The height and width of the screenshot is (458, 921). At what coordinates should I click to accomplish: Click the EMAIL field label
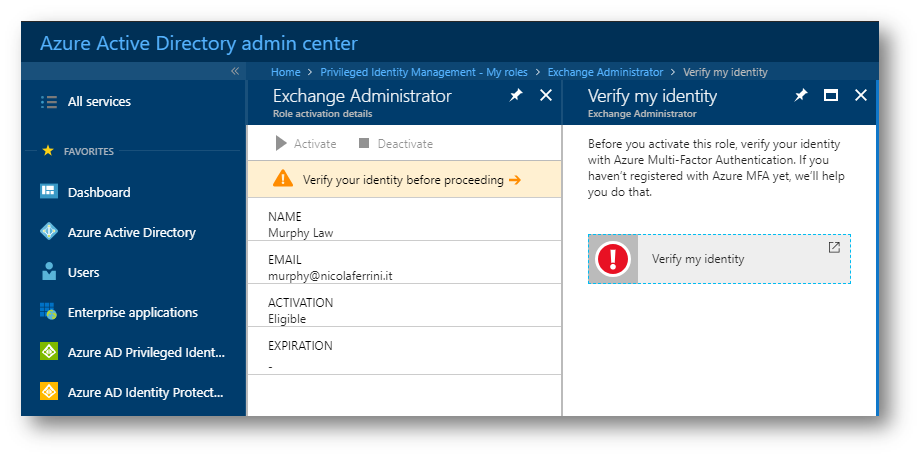tap(285, 260)
